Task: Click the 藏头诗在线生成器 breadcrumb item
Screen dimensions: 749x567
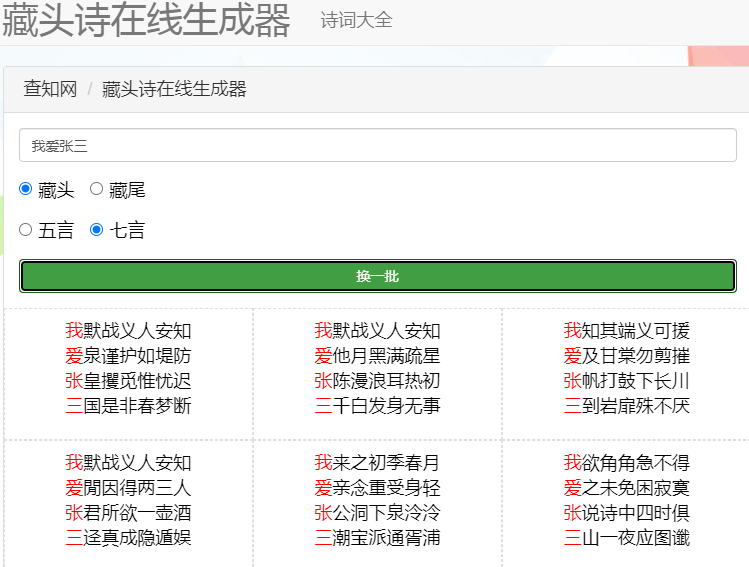Action: [x=174, y=89]
